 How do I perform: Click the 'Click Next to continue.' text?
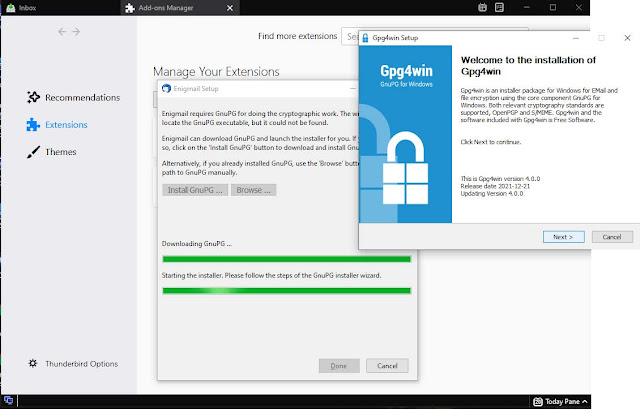point(491,142)
